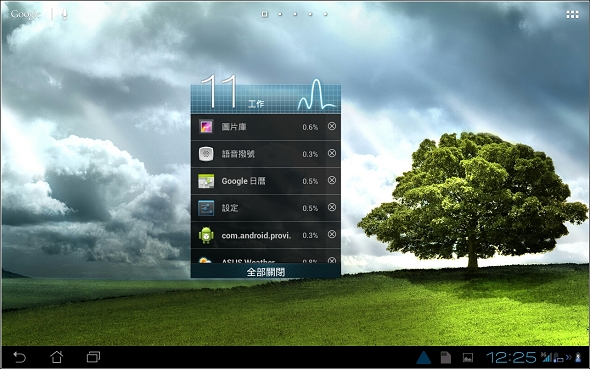Select the com.android.provi. task name
The height and width of the screenshot is (369, 590).
click(256, 235)
